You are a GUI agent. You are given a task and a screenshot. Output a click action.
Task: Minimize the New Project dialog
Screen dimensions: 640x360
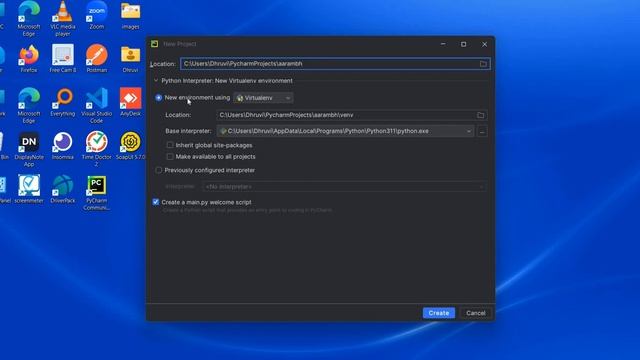tap(443, 44)
